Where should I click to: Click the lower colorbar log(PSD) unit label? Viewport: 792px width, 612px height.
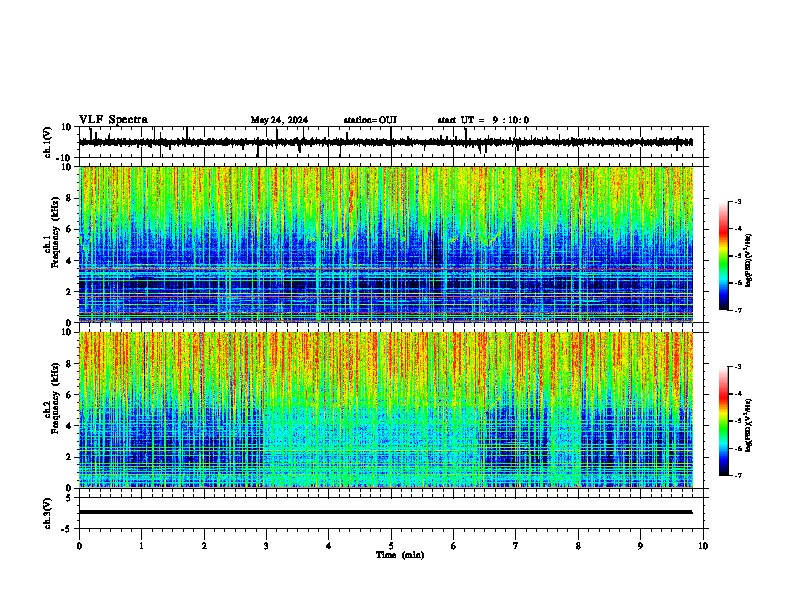coord(749,426)
